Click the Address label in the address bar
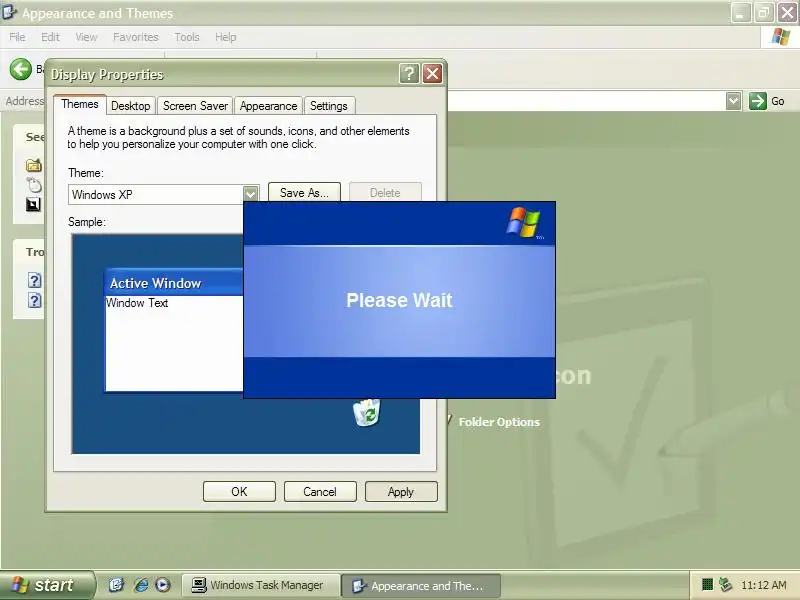Image resolution: width=800 pixels, height=600 pixels. pos(24,101)
